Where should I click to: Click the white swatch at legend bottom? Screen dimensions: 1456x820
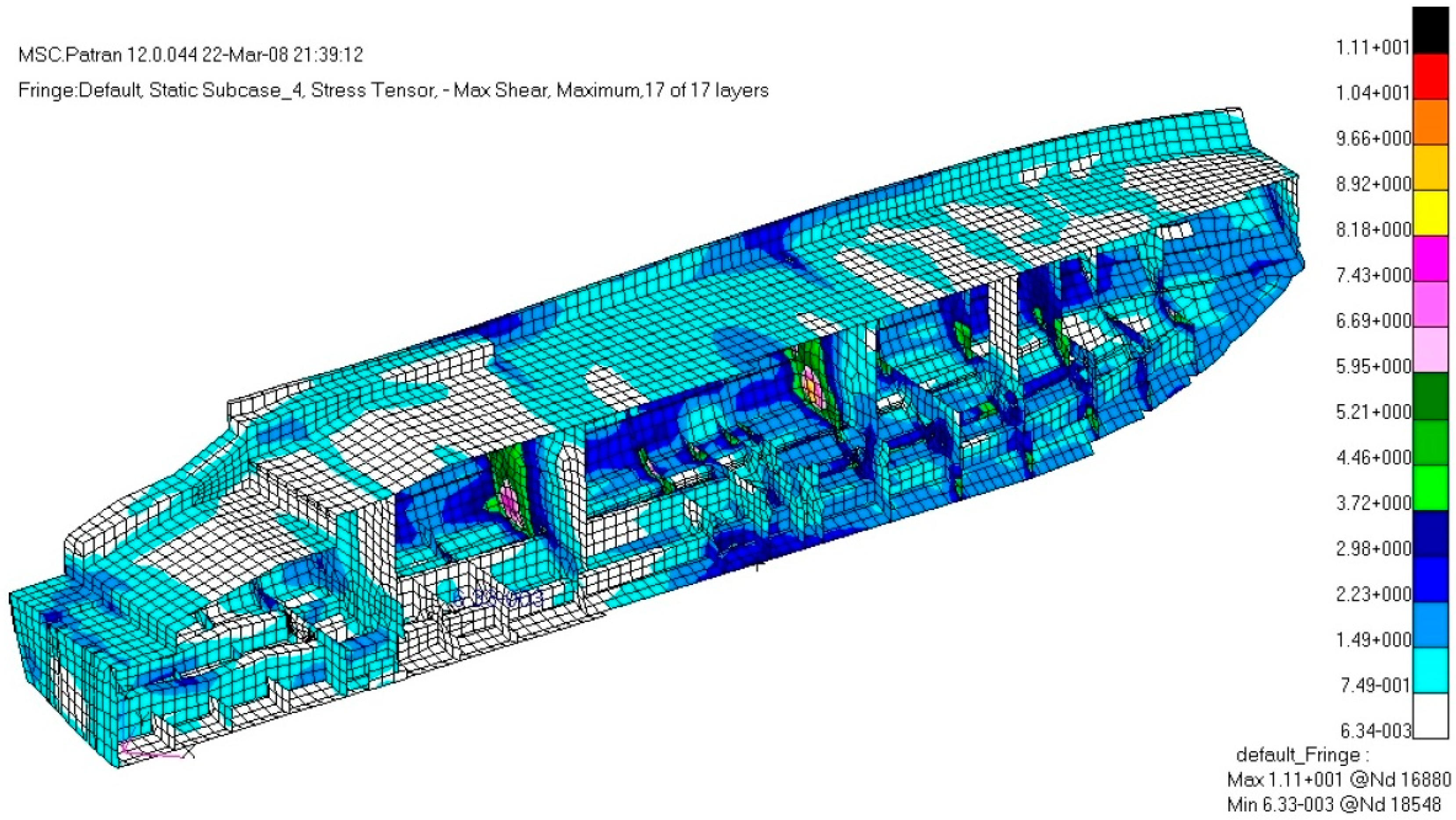1431,715
